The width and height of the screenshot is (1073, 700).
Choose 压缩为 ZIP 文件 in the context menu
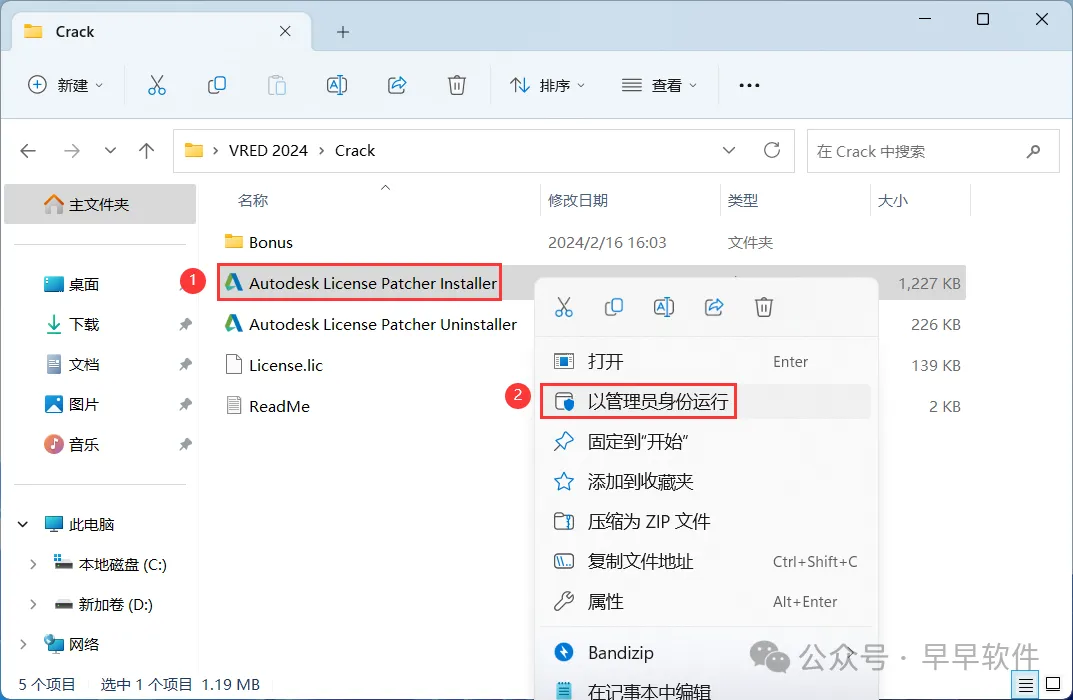click(x=706, y=522)
